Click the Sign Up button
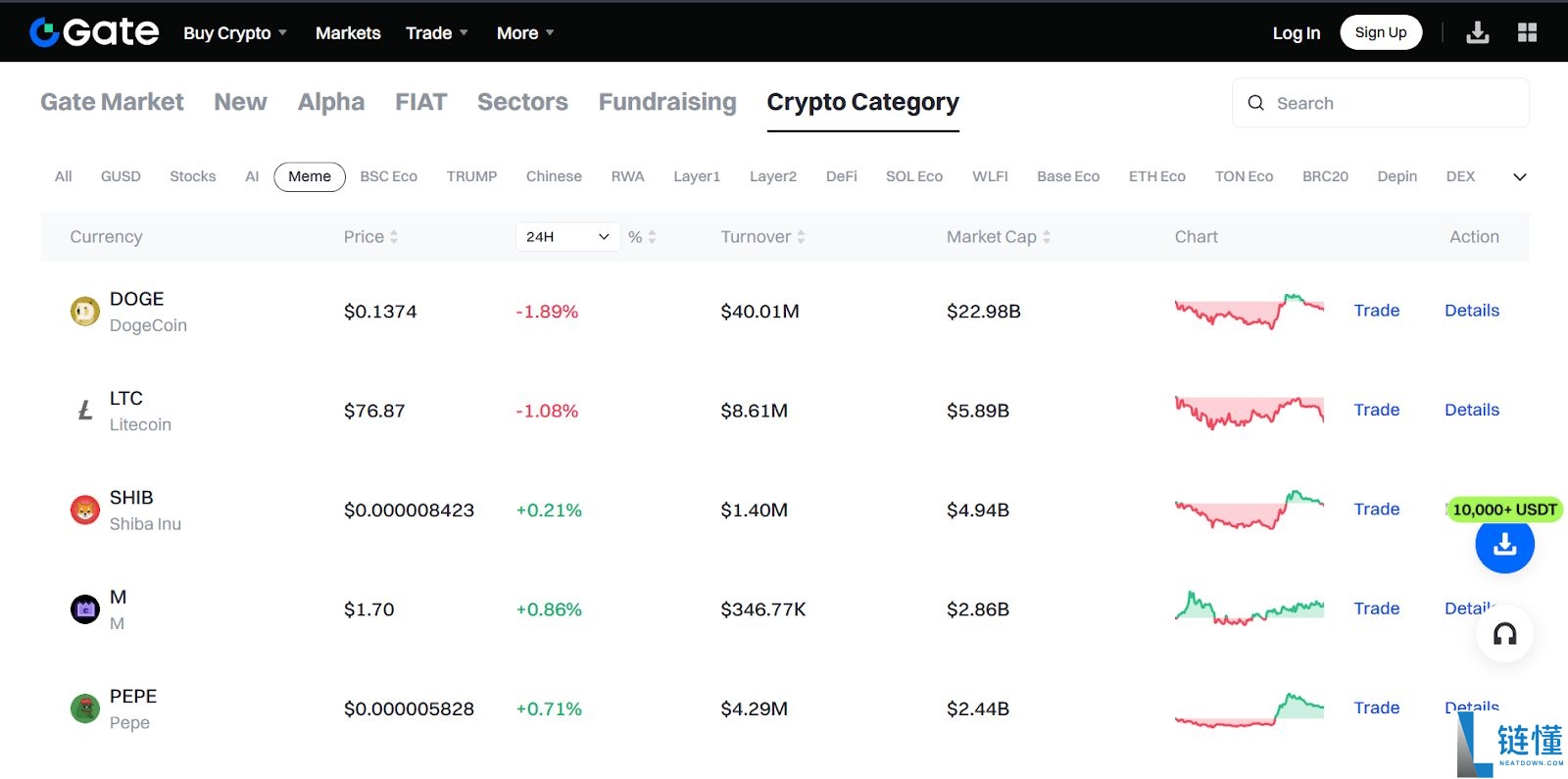Screen dimensions: 1568x779 tap(1380, 32)
